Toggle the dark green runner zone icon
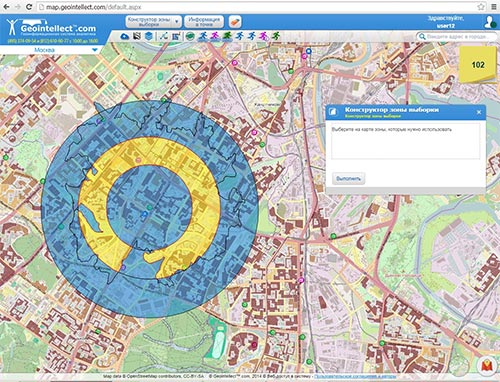This screenshot has height=382, width=500. click(227, 36)
